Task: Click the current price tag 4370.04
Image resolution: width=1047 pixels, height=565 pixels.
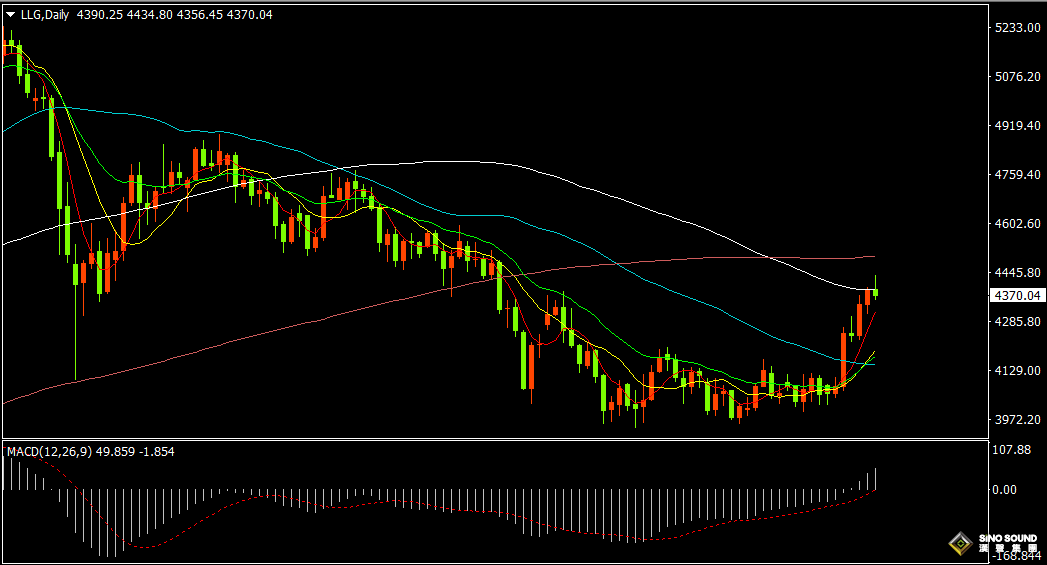Action: [x=1017, y=295]
